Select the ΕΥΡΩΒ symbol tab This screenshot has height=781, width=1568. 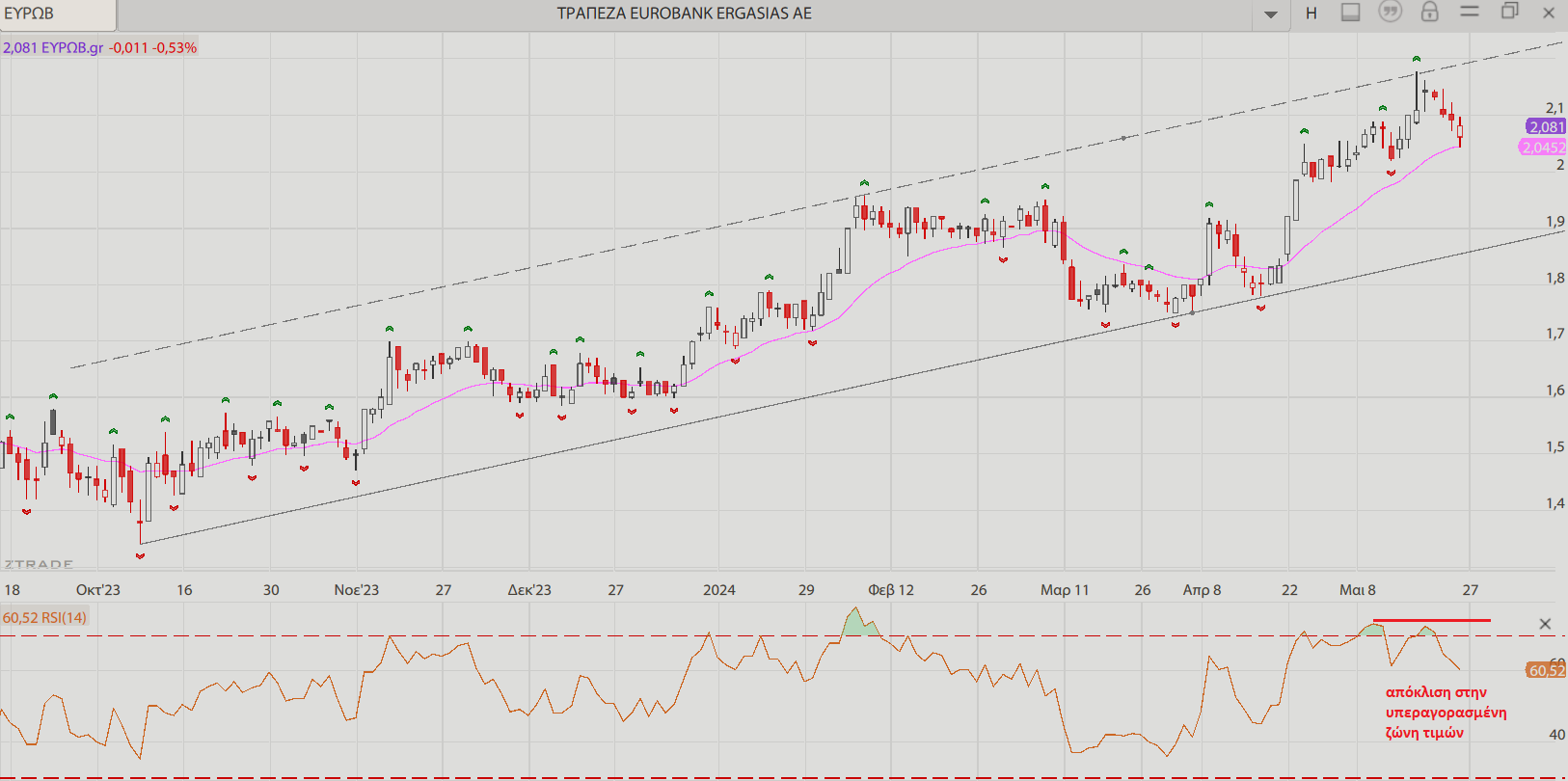pyautogui.click(x=57, y=14)
